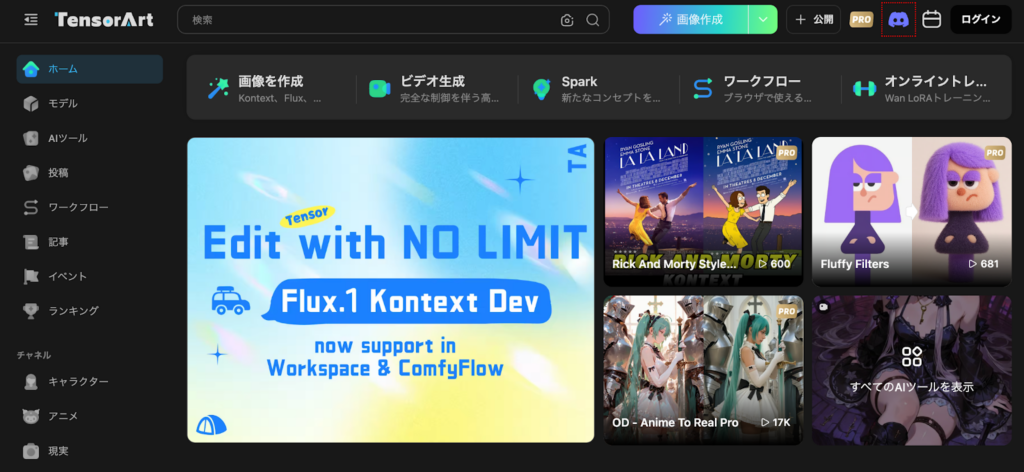Click the モデル cube icon
1024x472 pixels.
pyautogui.click(x=31, y=104)
